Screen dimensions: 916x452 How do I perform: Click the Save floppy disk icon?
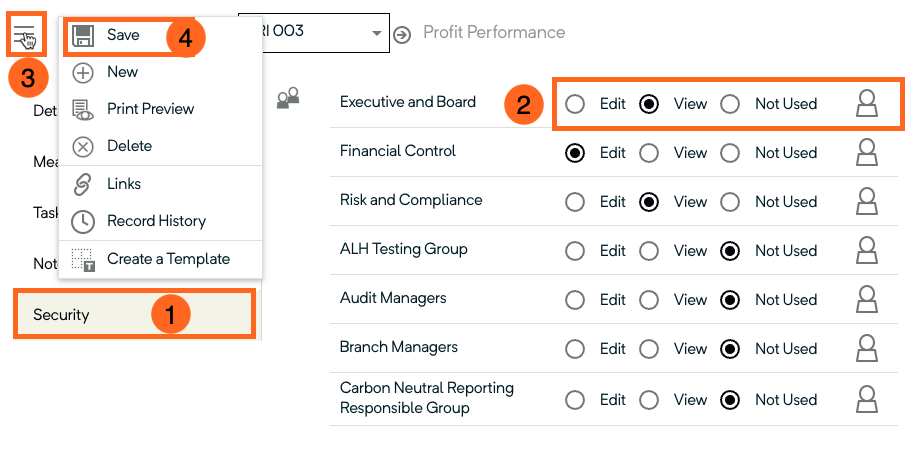(83, 36)
